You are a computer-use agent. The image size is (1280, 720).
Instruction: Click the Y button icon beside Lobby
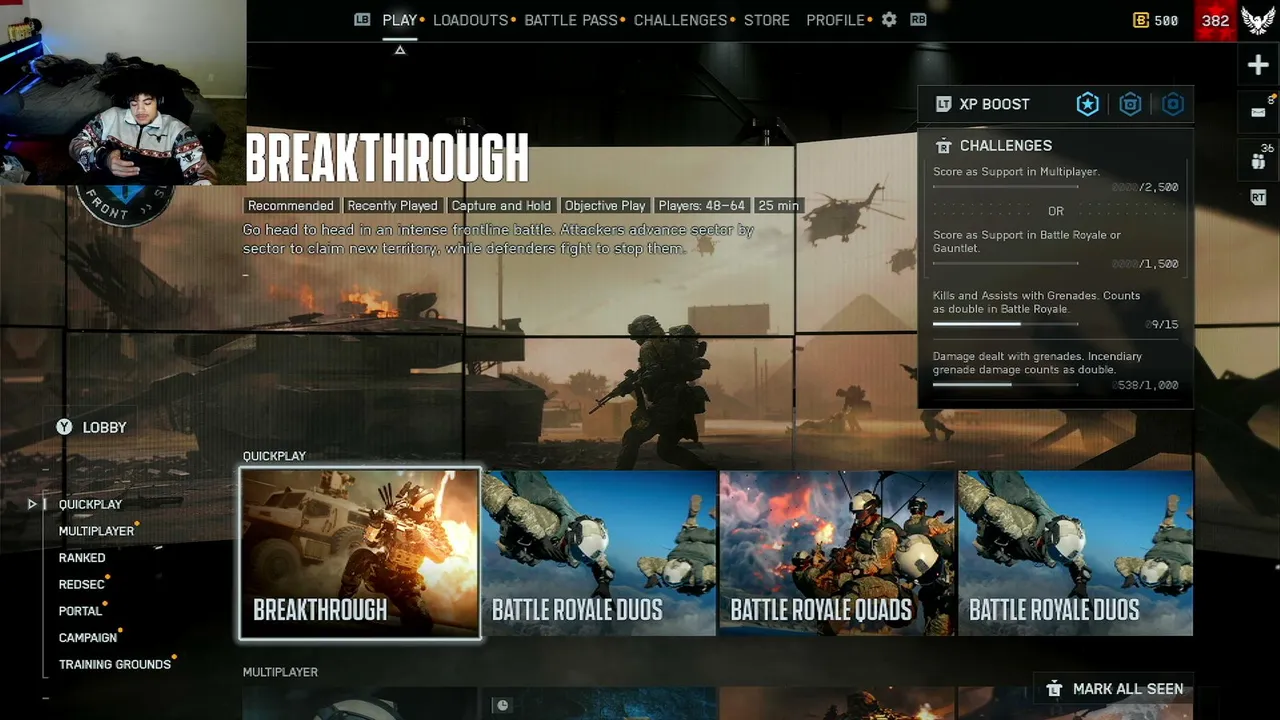[x=64, y=427]
